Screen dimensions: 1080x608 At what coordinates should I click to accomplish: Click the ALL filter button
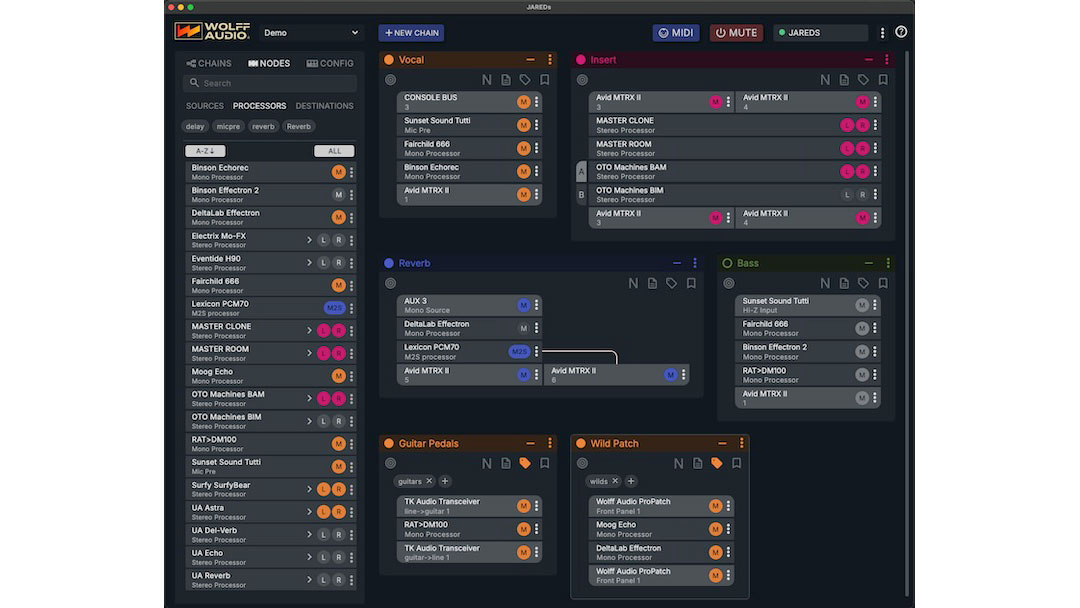[x=334, y=151]
